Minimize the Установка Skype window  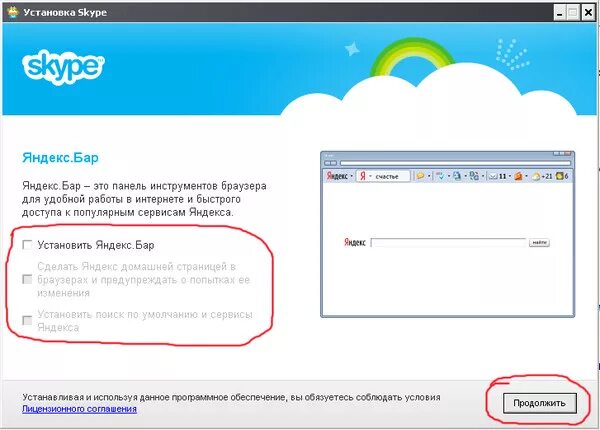pyautogui.click(x=560, y=13)
